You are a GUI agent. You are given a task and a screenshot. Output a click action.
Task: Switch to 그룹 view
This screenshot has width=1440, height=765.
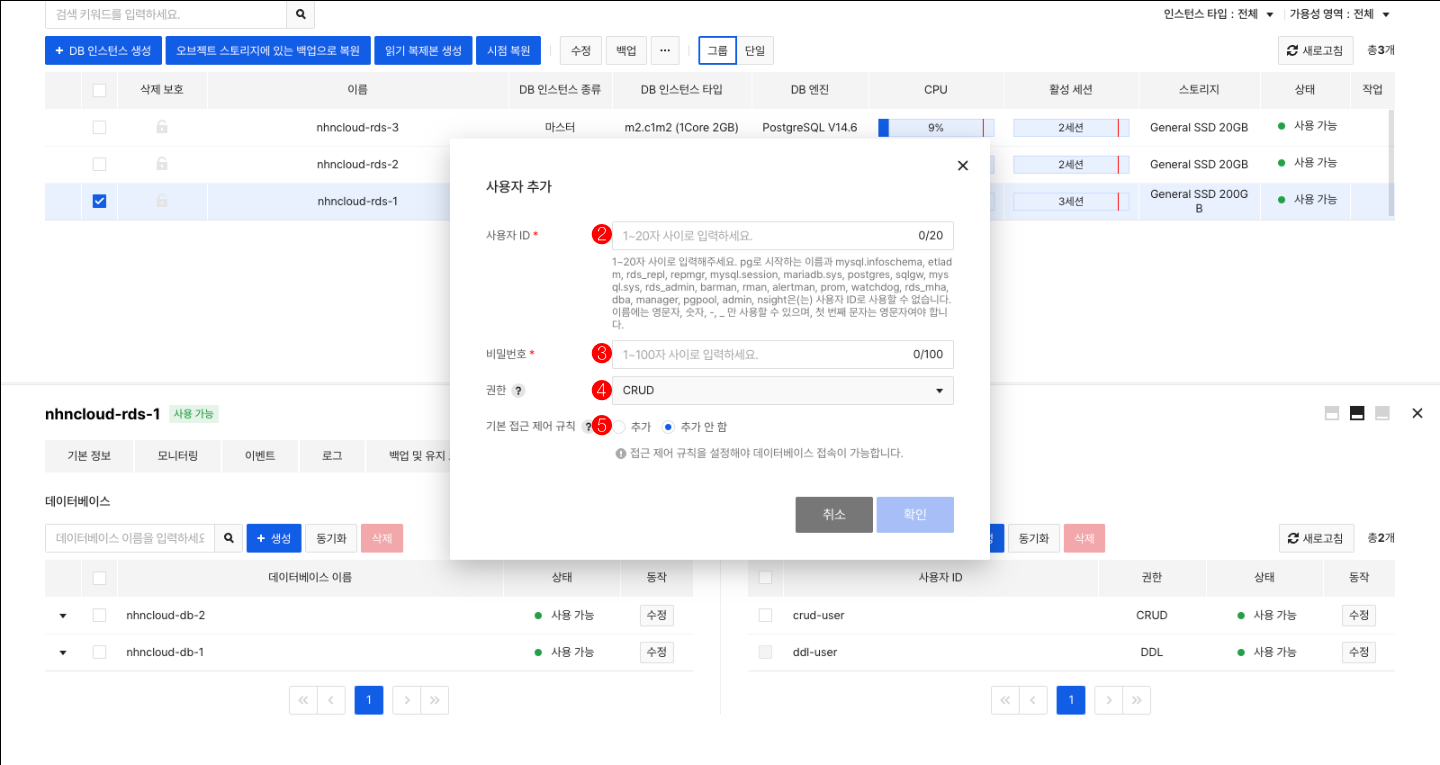[x=718, y=50]
